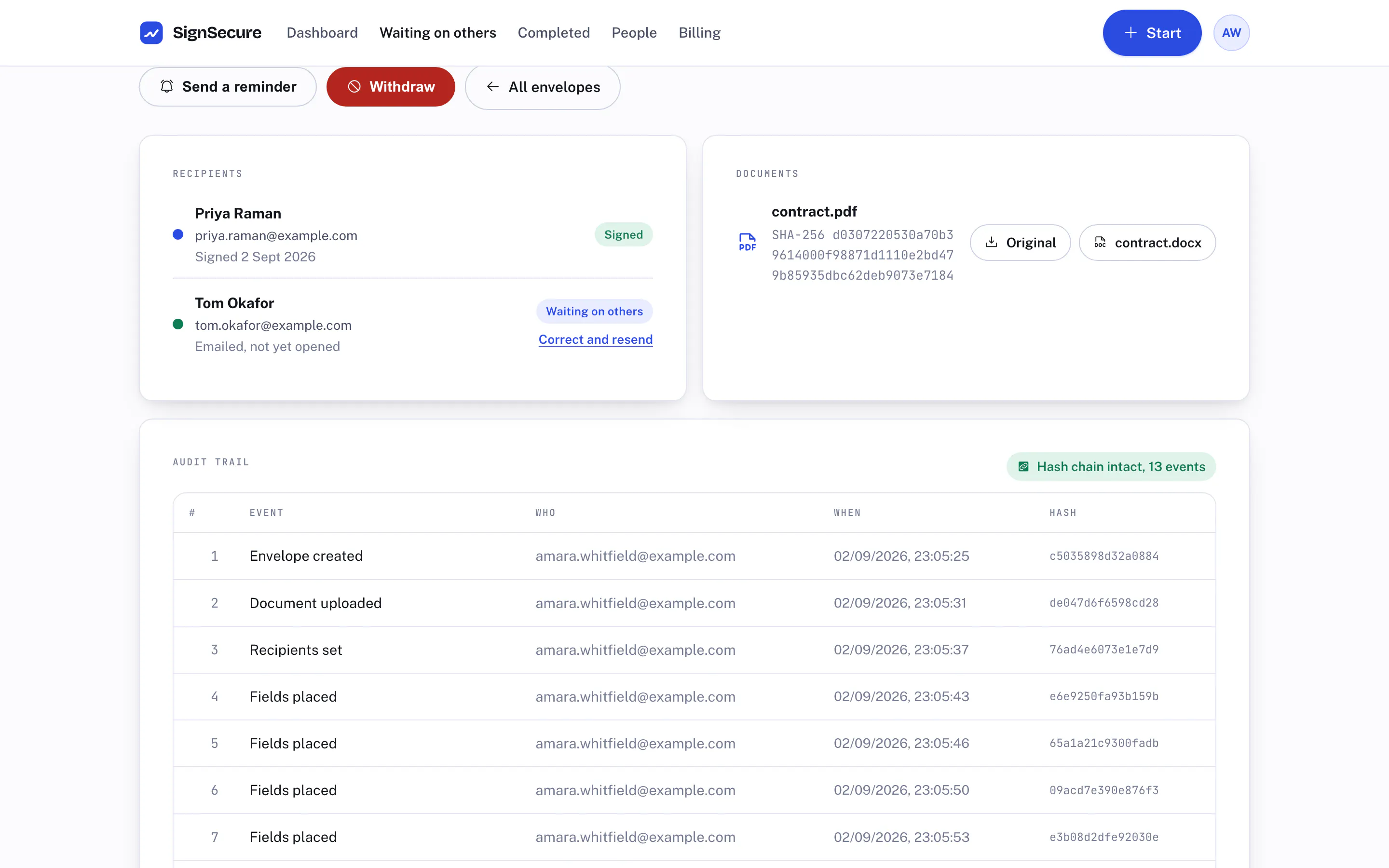Click timestamp 02/09/2026, 23:05:25

pos(902,556)
